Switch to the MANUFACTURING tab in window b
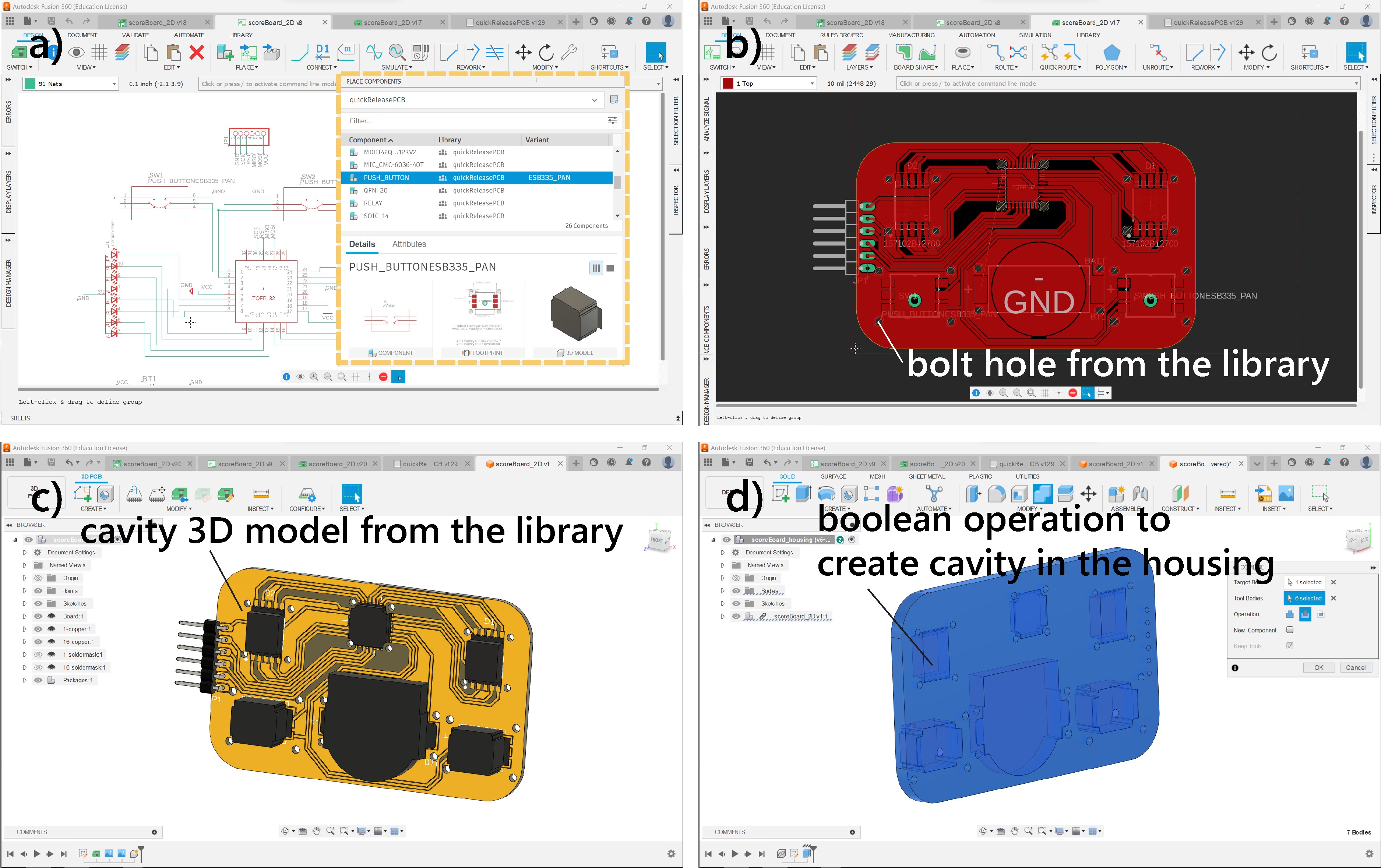Image resolution: width=1381 pixels, height=868 pixels. click(911, 35)
